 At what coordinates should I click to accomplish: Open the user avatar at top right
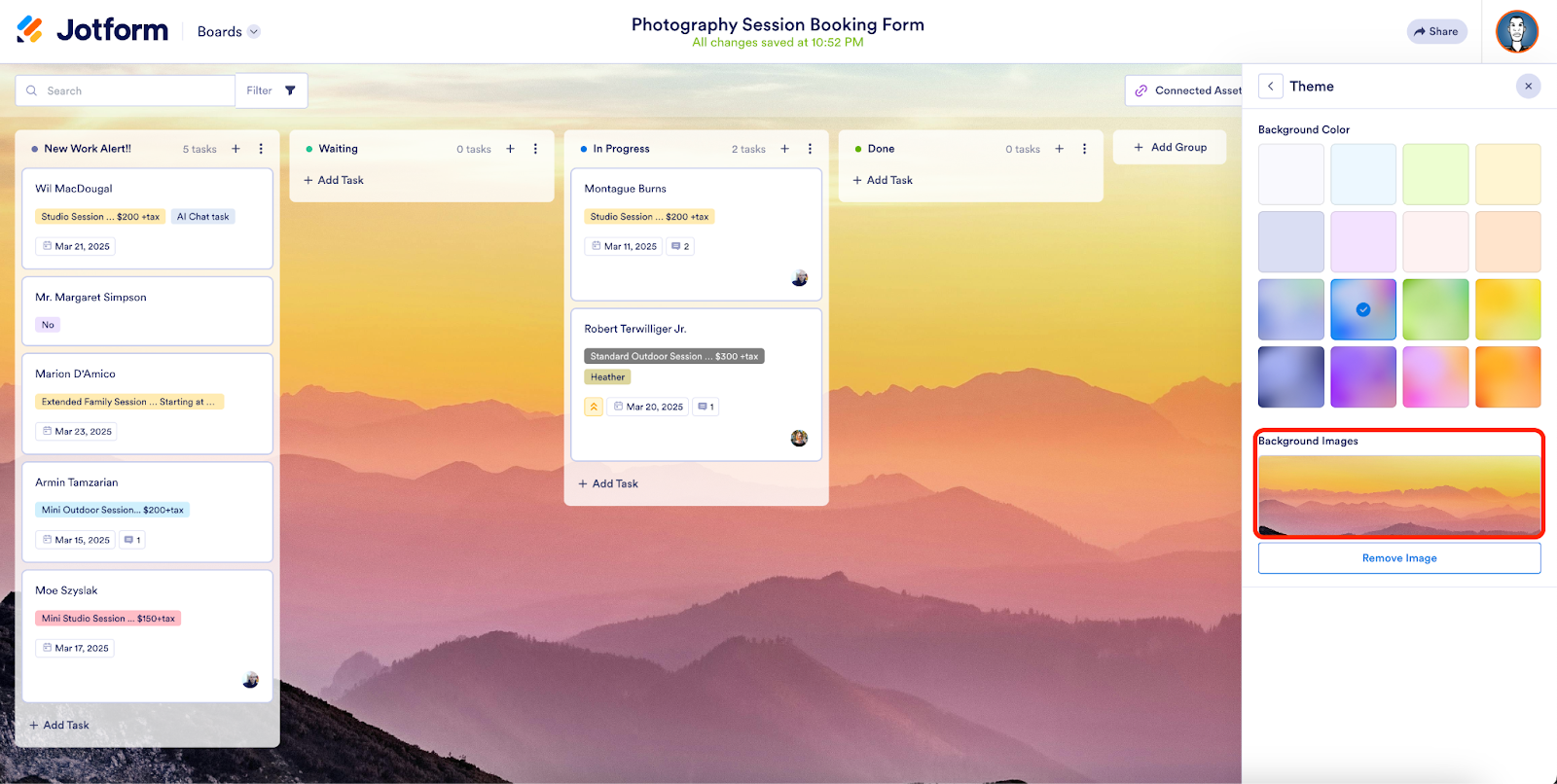(x=1517, y=31)
